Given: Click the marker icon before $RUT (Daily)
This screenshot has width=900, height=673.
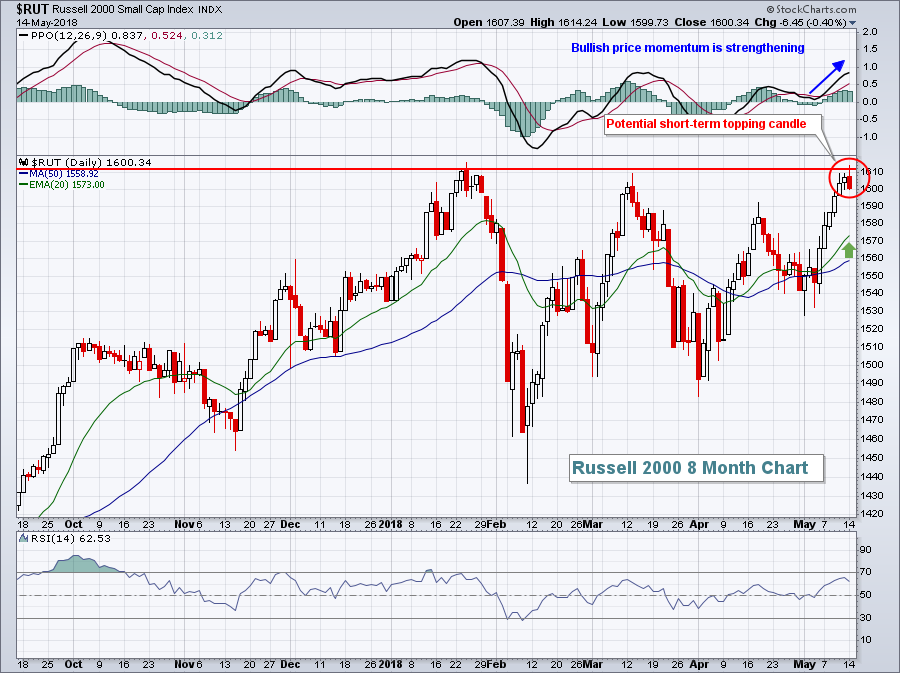Looking at the screenshot, I should pyautogui.click(x=21, y=162).
